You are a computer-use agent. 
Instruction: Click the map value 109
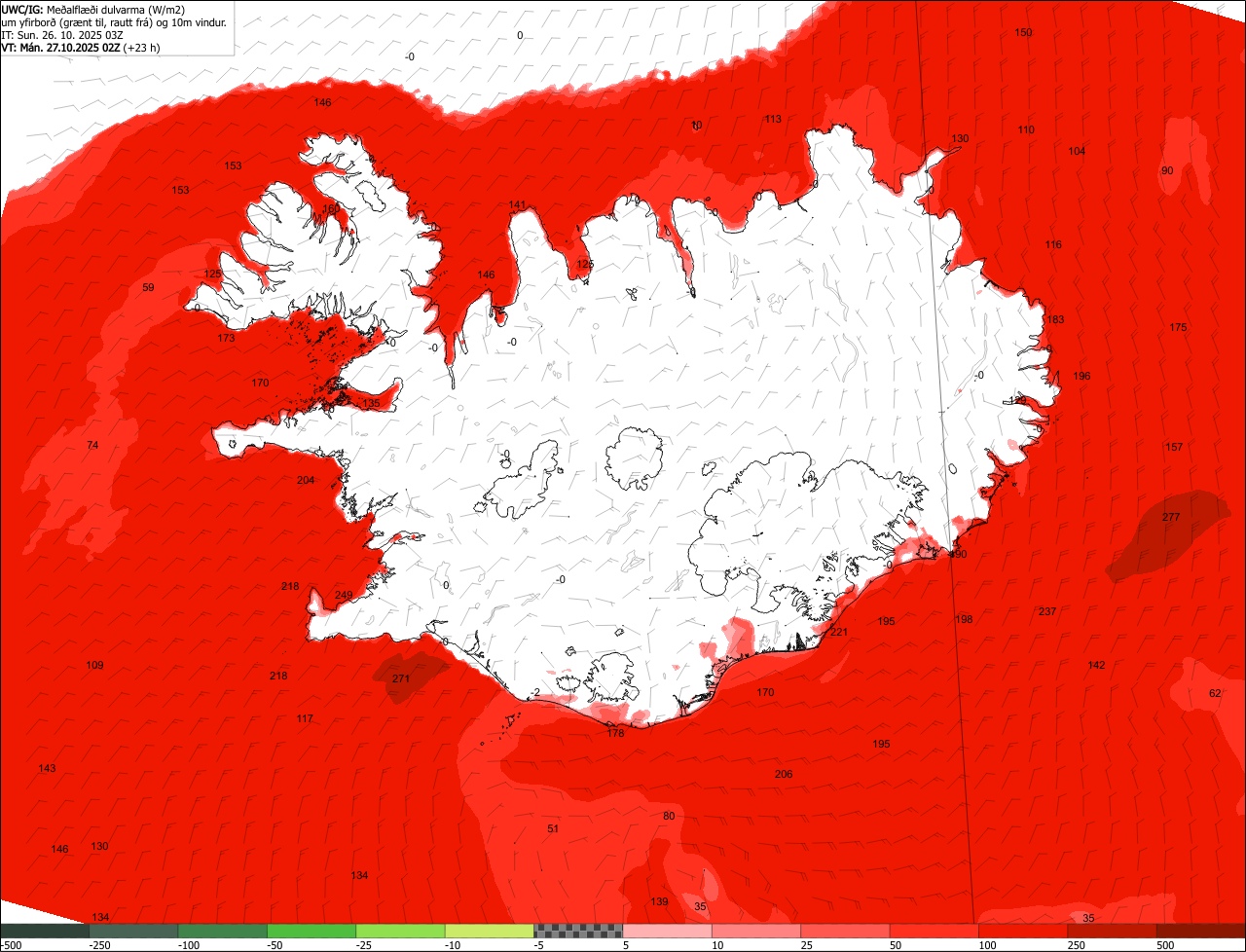tap(94, 665)
